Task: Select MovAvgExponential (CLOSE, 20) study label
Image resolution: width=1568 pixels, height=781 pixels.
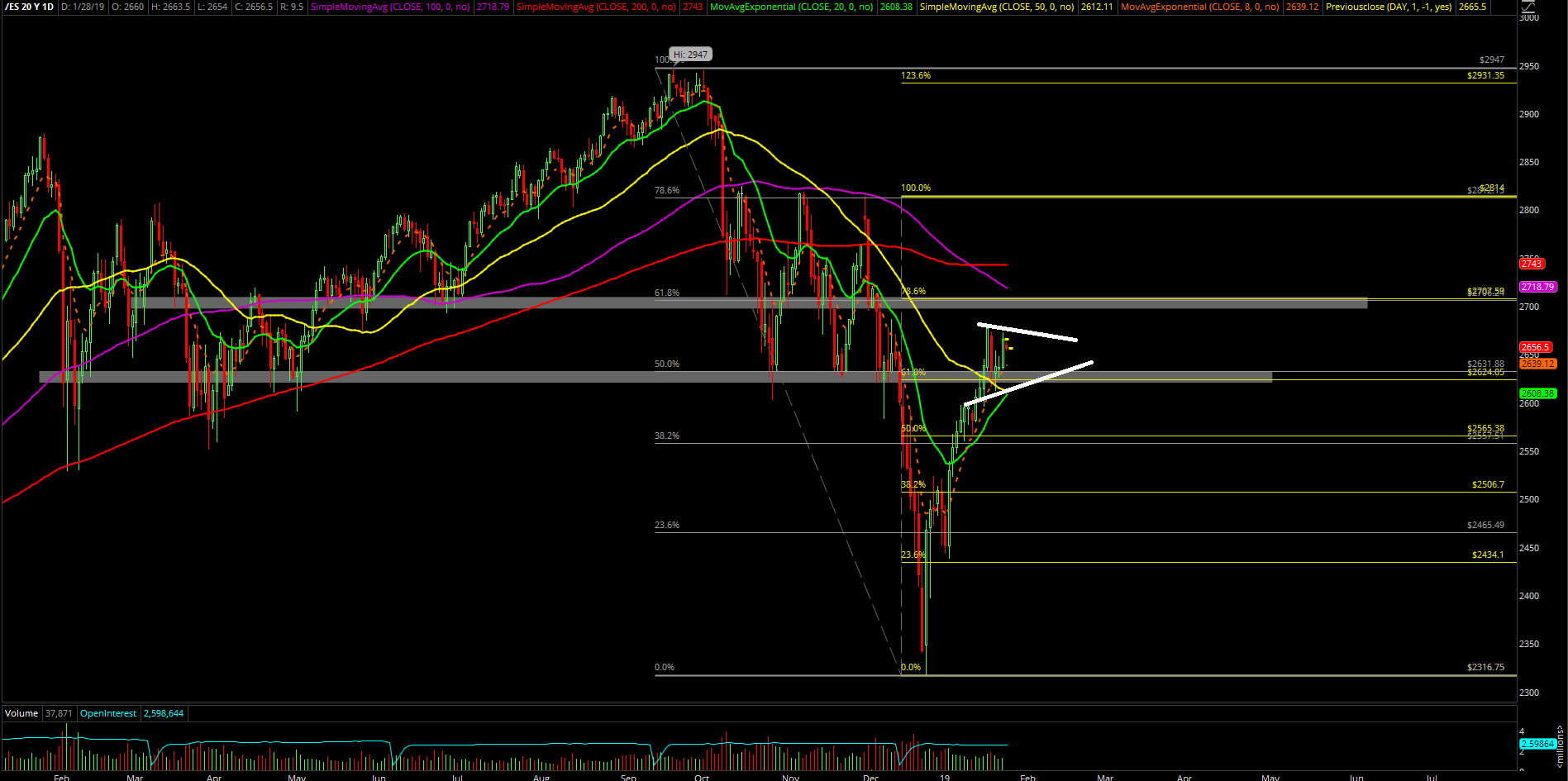Action: pyautogui.click(x=791, y=7)
